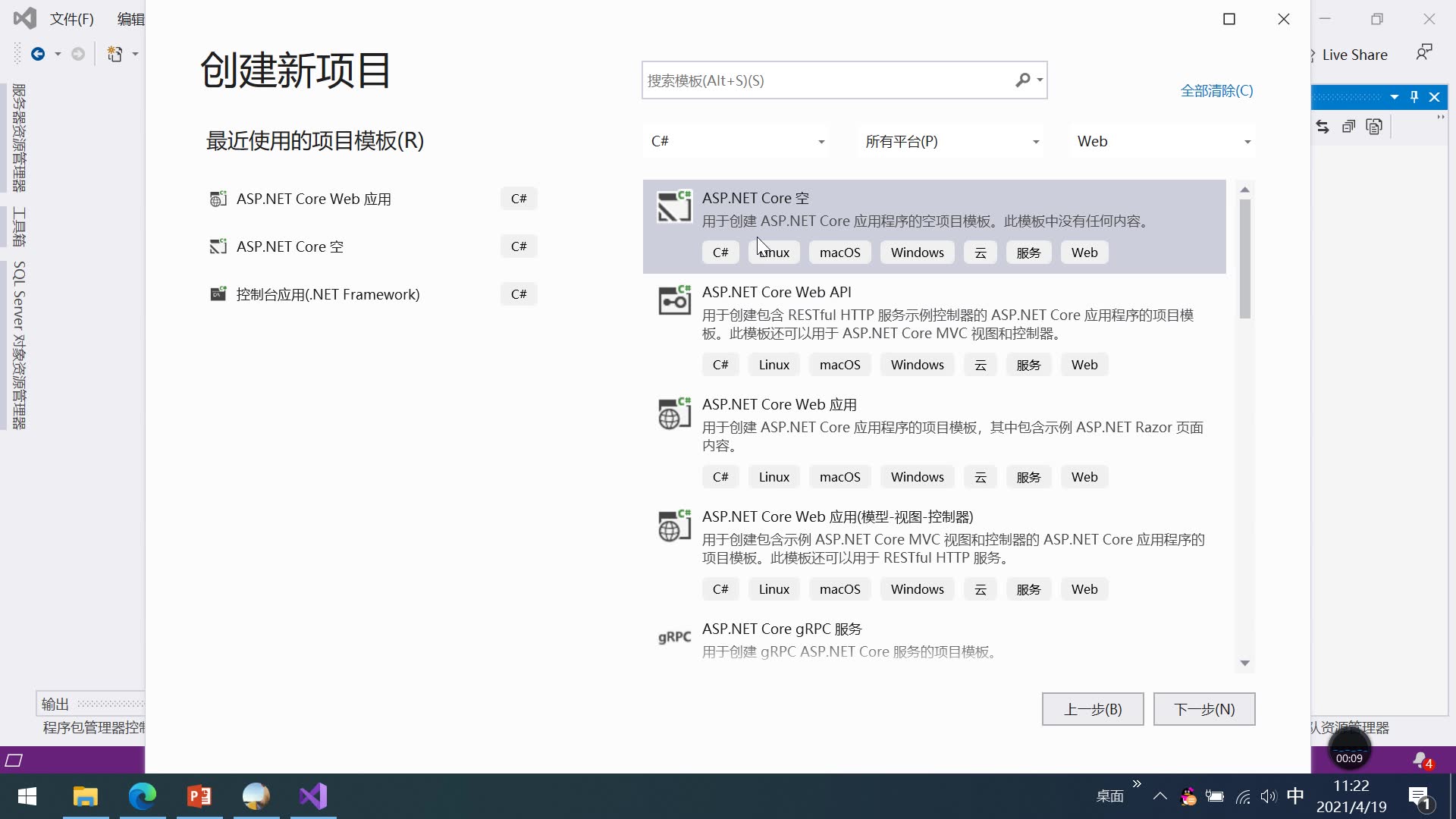The image size is (1456, 819).
Task: Click the sync icon in Solution Explorer toolbar
Action: tap(1323, 127)
